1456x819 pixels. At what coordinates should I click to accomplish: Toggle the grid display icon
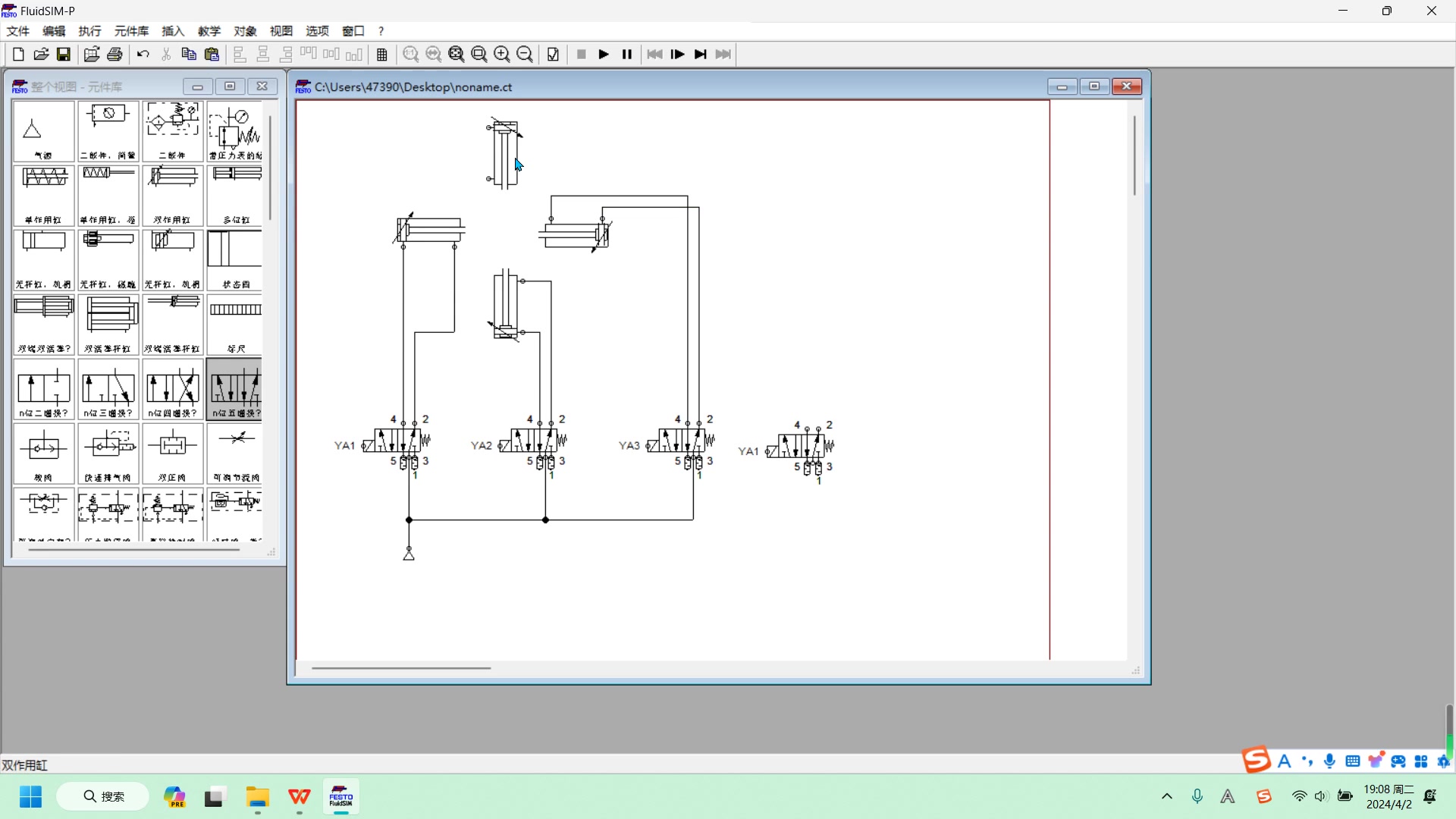point(382,55)
